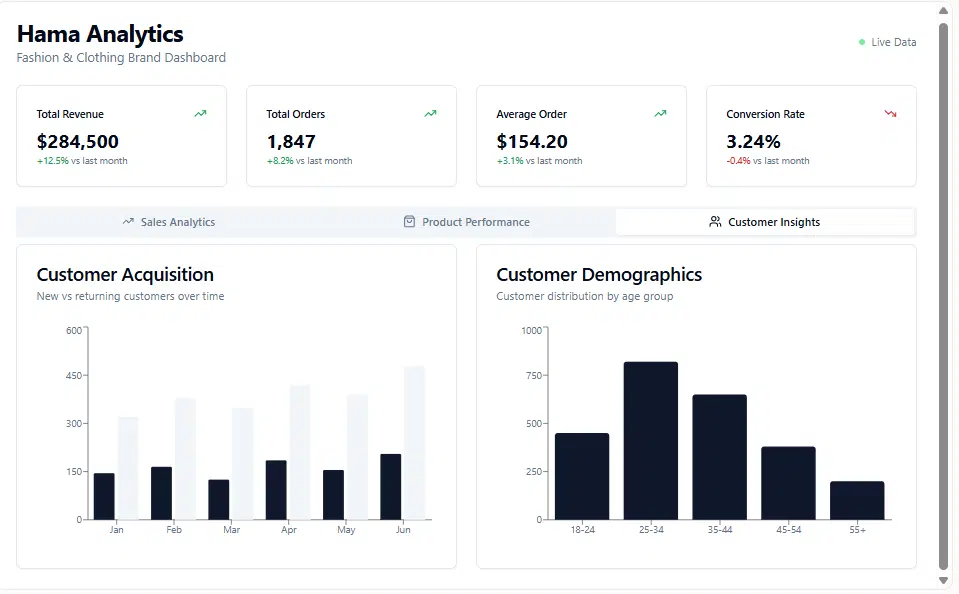
Task: Click the Hama Analytics heading
Action: (x=100, y=34)
